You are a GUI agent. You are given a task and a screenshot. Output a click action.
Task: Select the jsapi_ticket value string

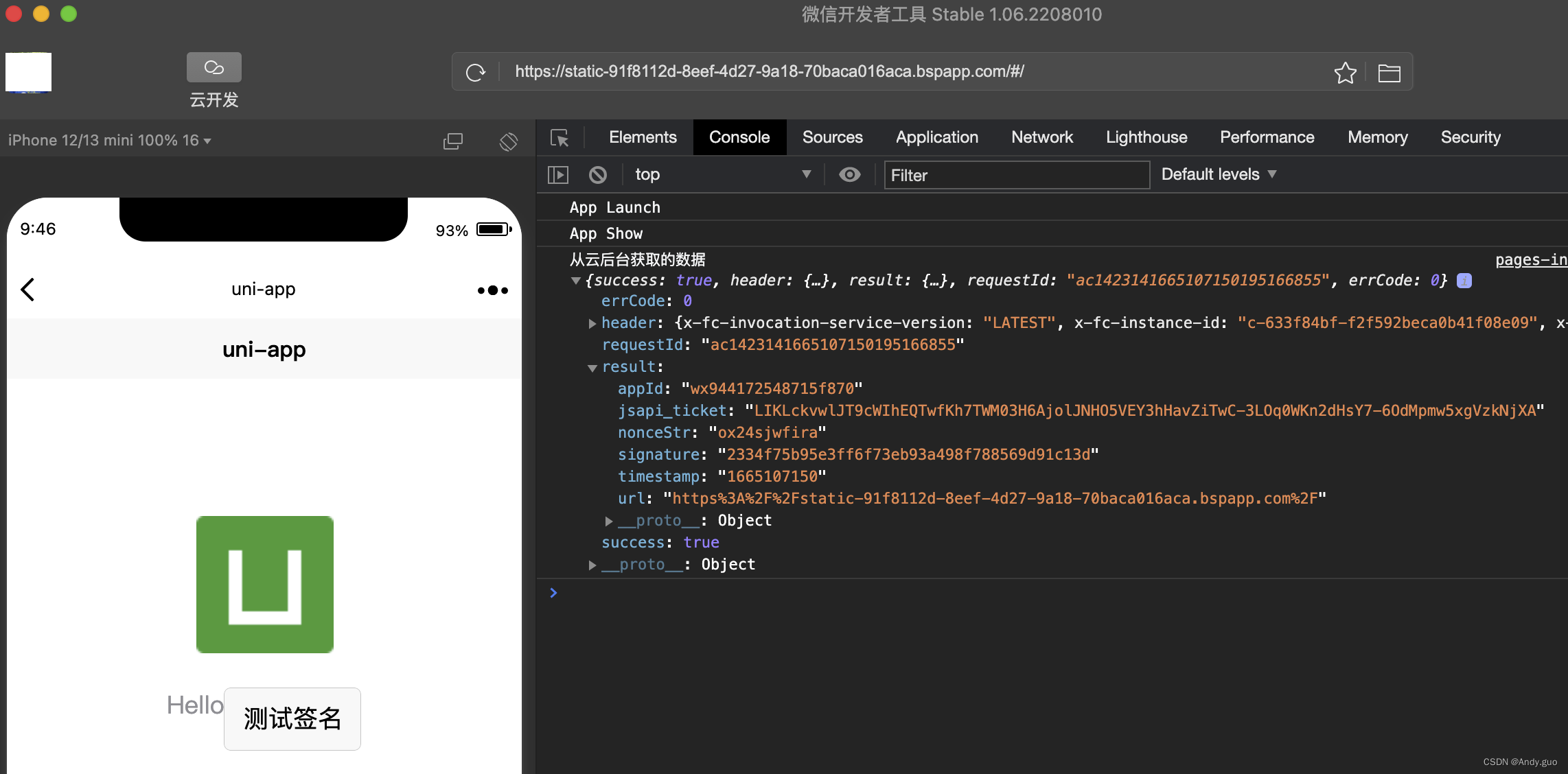click(1144, 411)
